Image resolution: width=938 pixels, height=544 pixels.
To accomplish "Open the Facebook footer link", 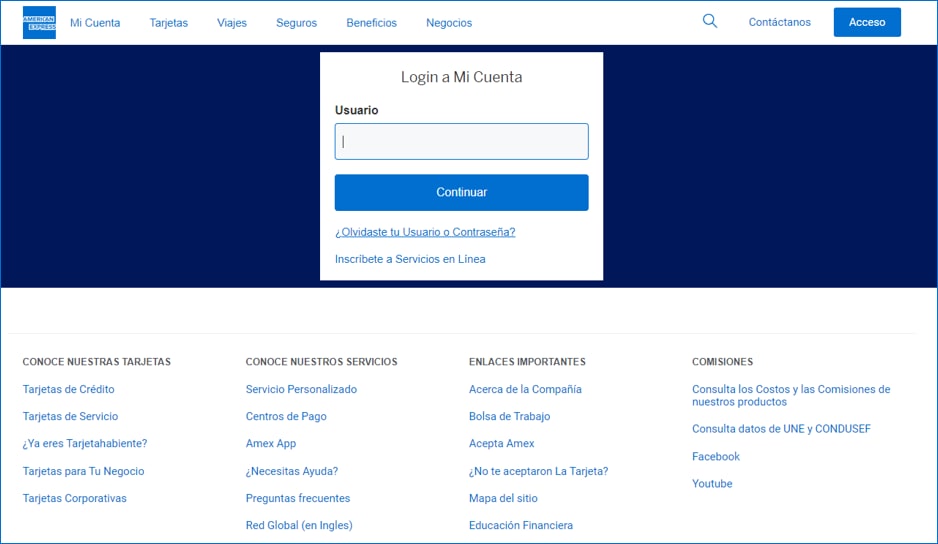I will [x=716, y=456].
